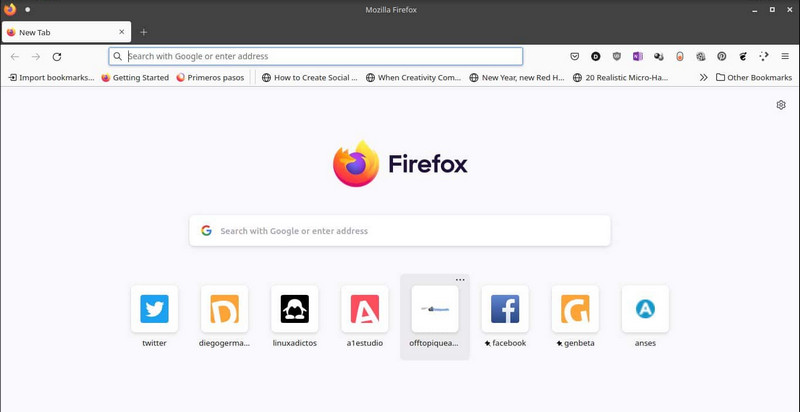Open the Getting Started bookmark

135,78
